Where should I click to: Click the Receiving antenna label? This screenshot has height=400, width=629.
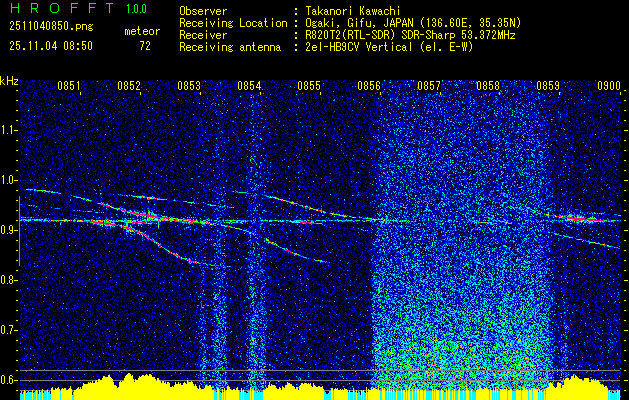pyautogui.click(x=230, y=47)
